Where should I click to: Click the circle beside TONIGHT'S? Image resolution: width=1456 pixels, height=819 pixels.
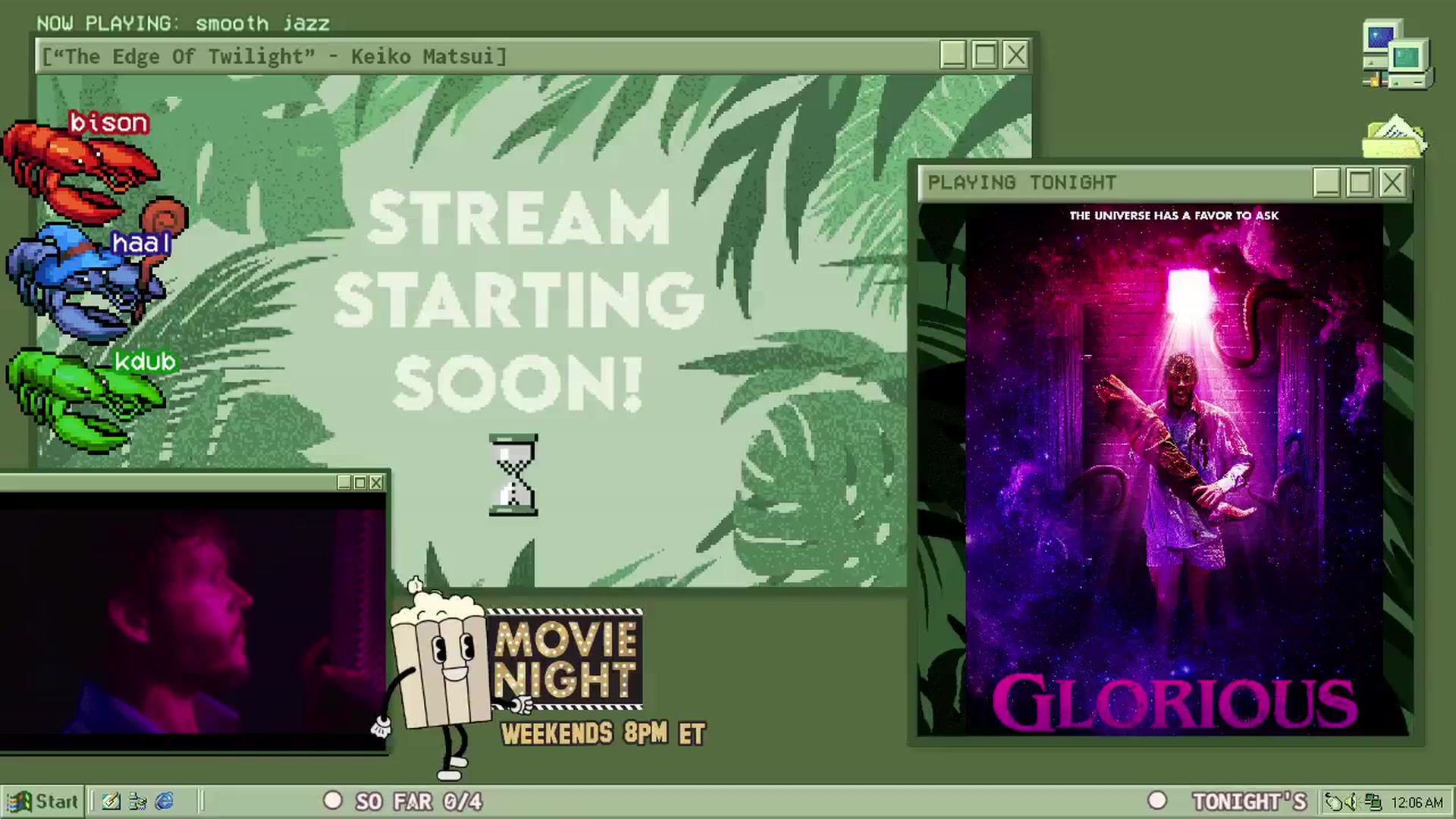click(1157, 801)
